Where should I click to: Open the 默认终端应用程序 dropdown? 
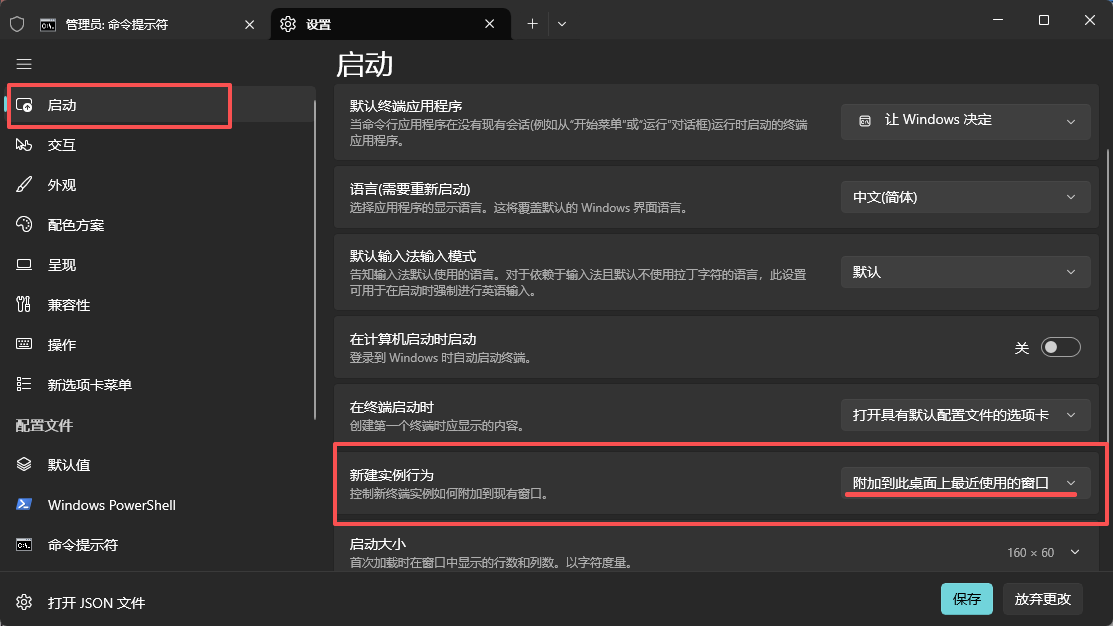pyautogui.click(x=965, y=121)
